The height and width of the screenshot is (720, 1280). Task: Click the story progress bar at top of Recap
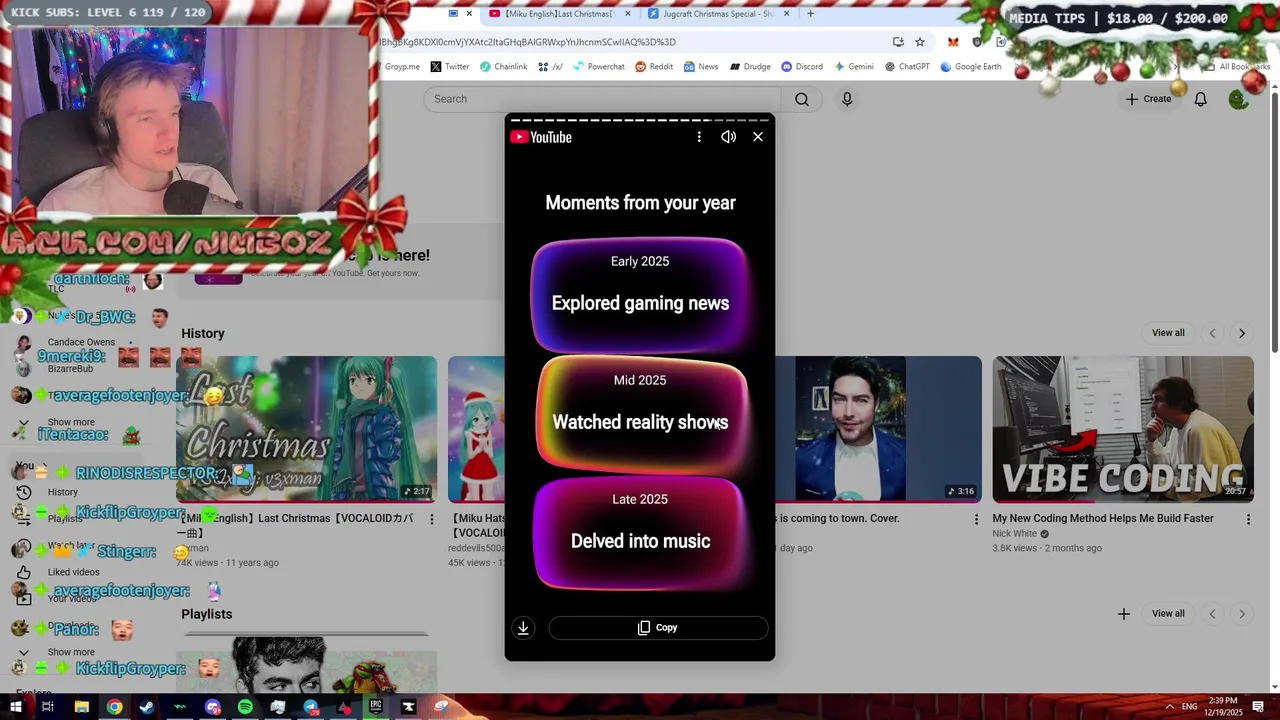640,120
